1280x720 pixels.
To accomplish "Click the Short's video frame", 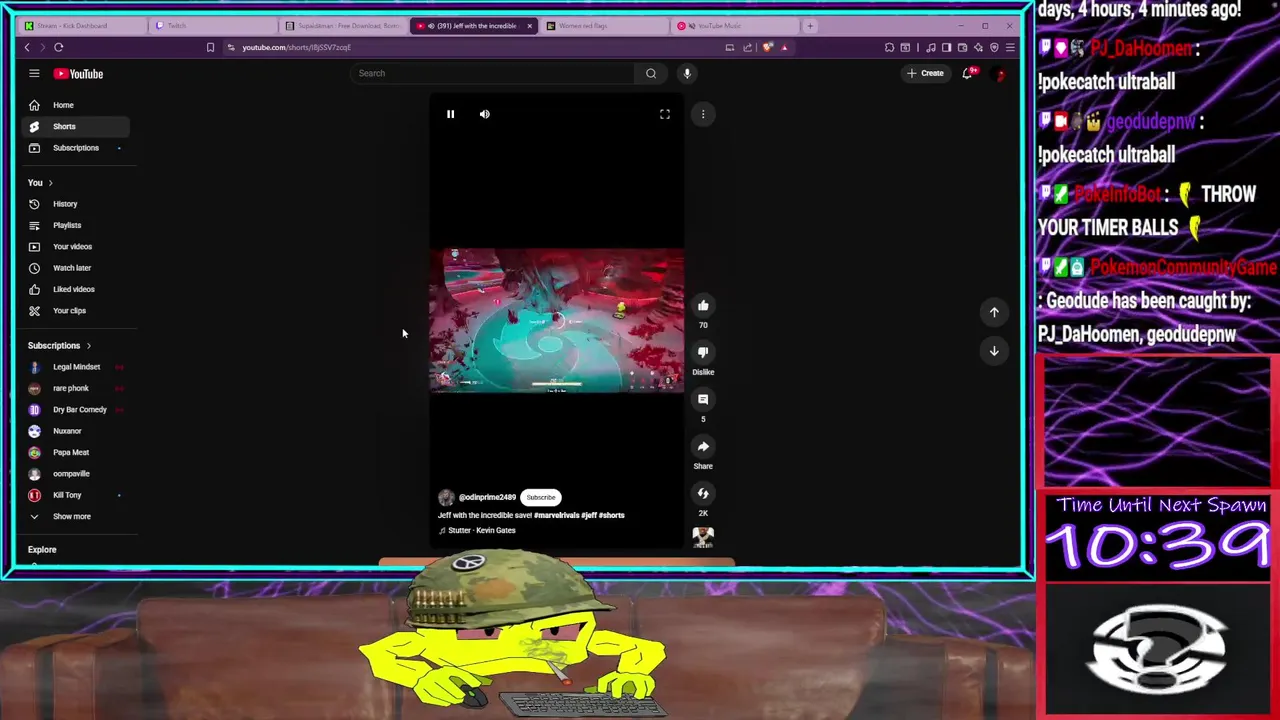I will 557,320.
